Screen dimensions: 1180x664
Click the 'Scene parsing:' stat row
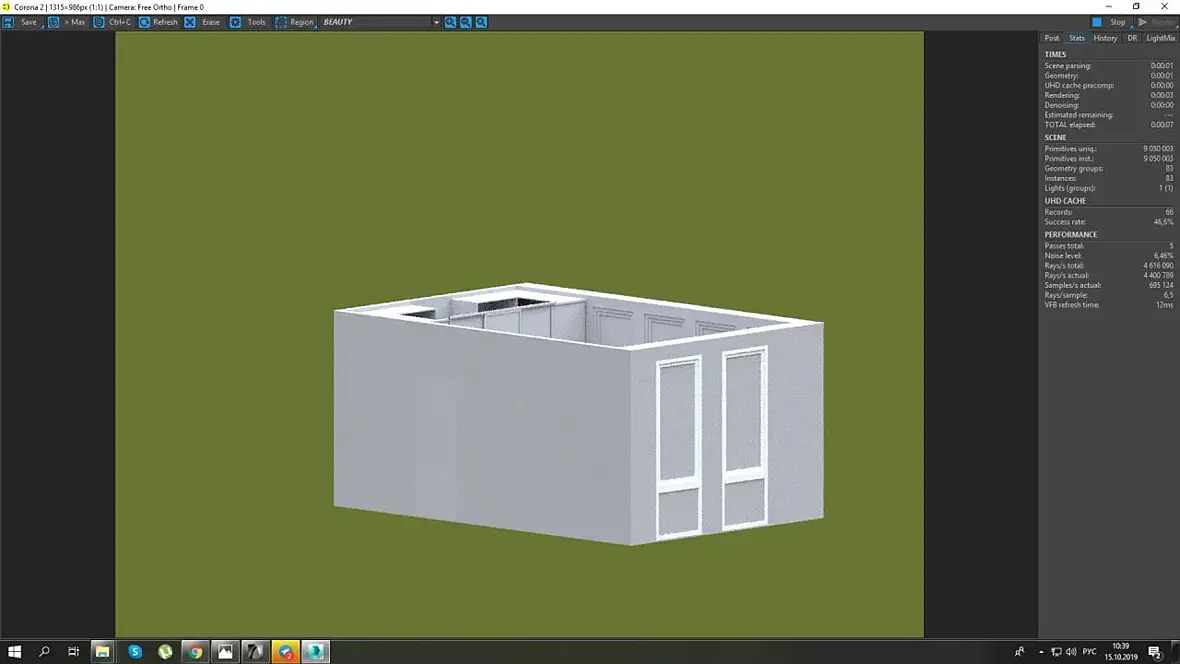tap(1109, 66)
